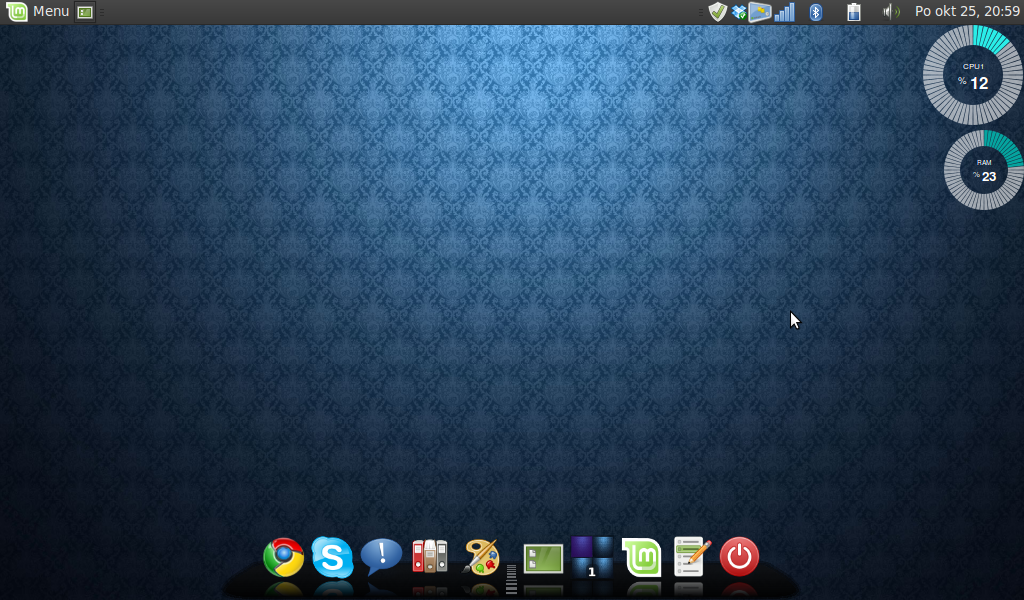Image resolution: width=1024 pixels, height=600 pixels.
Task: Open the clock showing Po okt 25, 20:59
Action: (967, 11)
